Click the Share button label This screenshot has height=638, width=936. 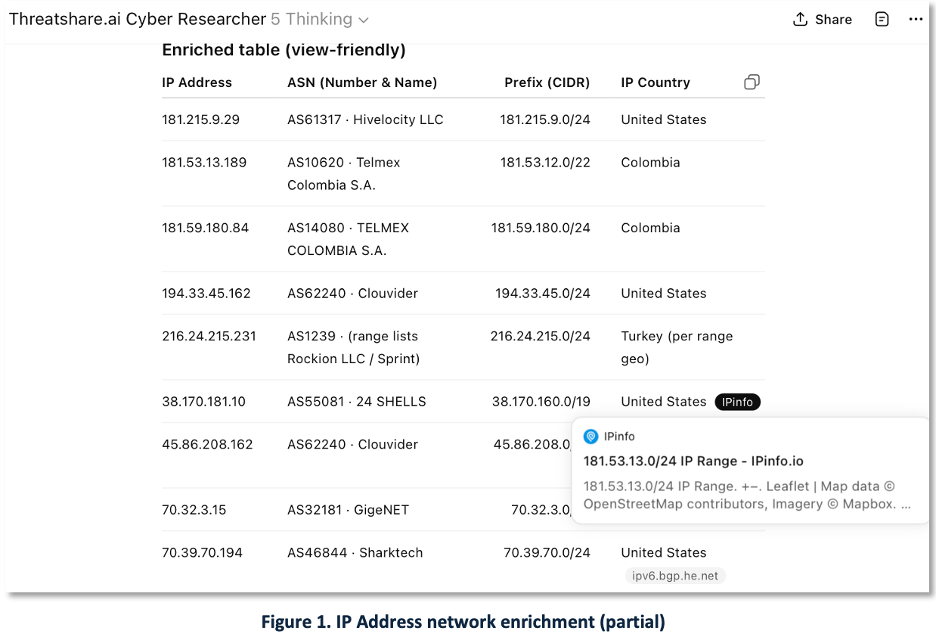833,19
